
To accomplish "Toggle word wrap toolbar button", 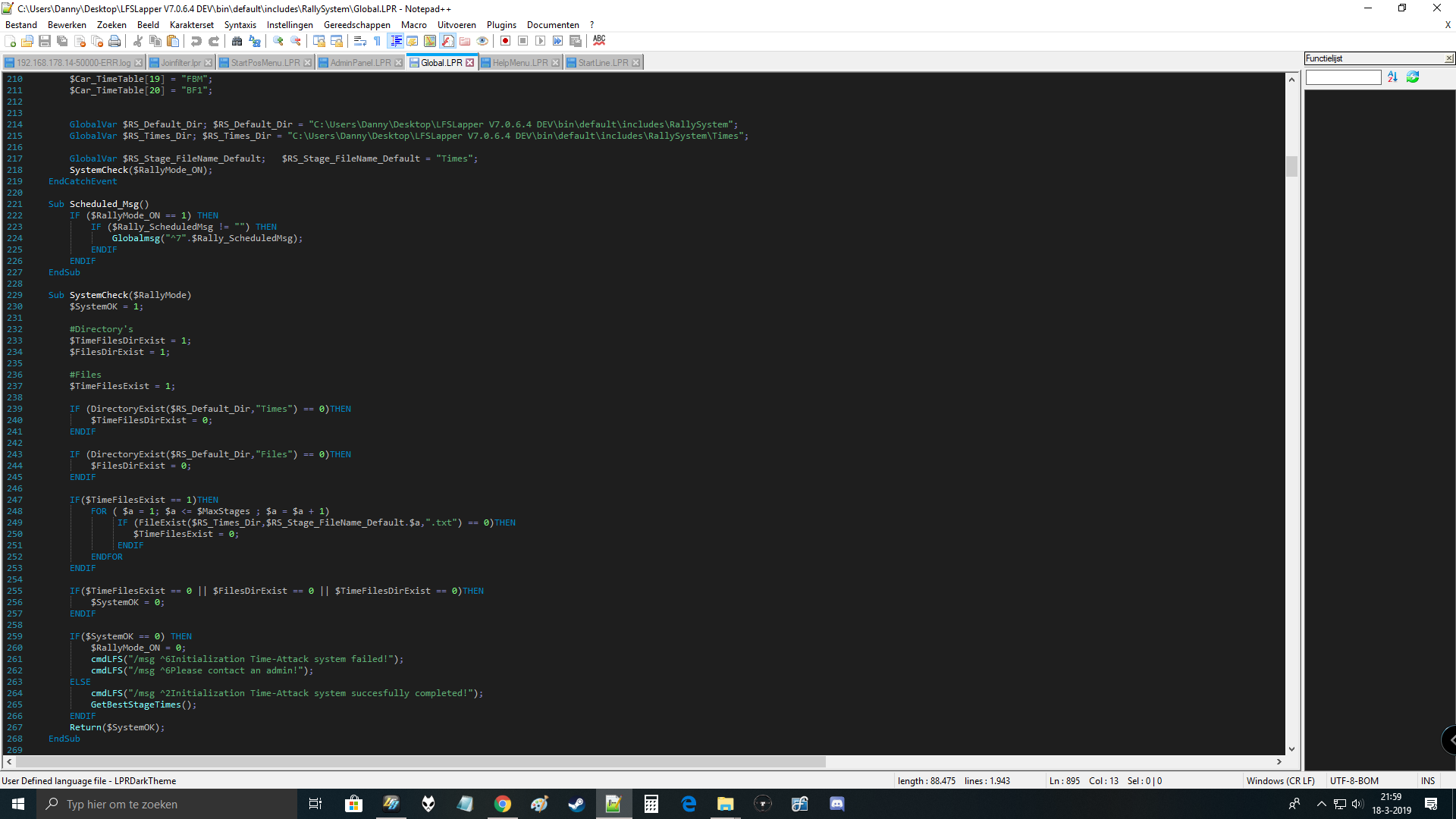I will coord(360,41).
